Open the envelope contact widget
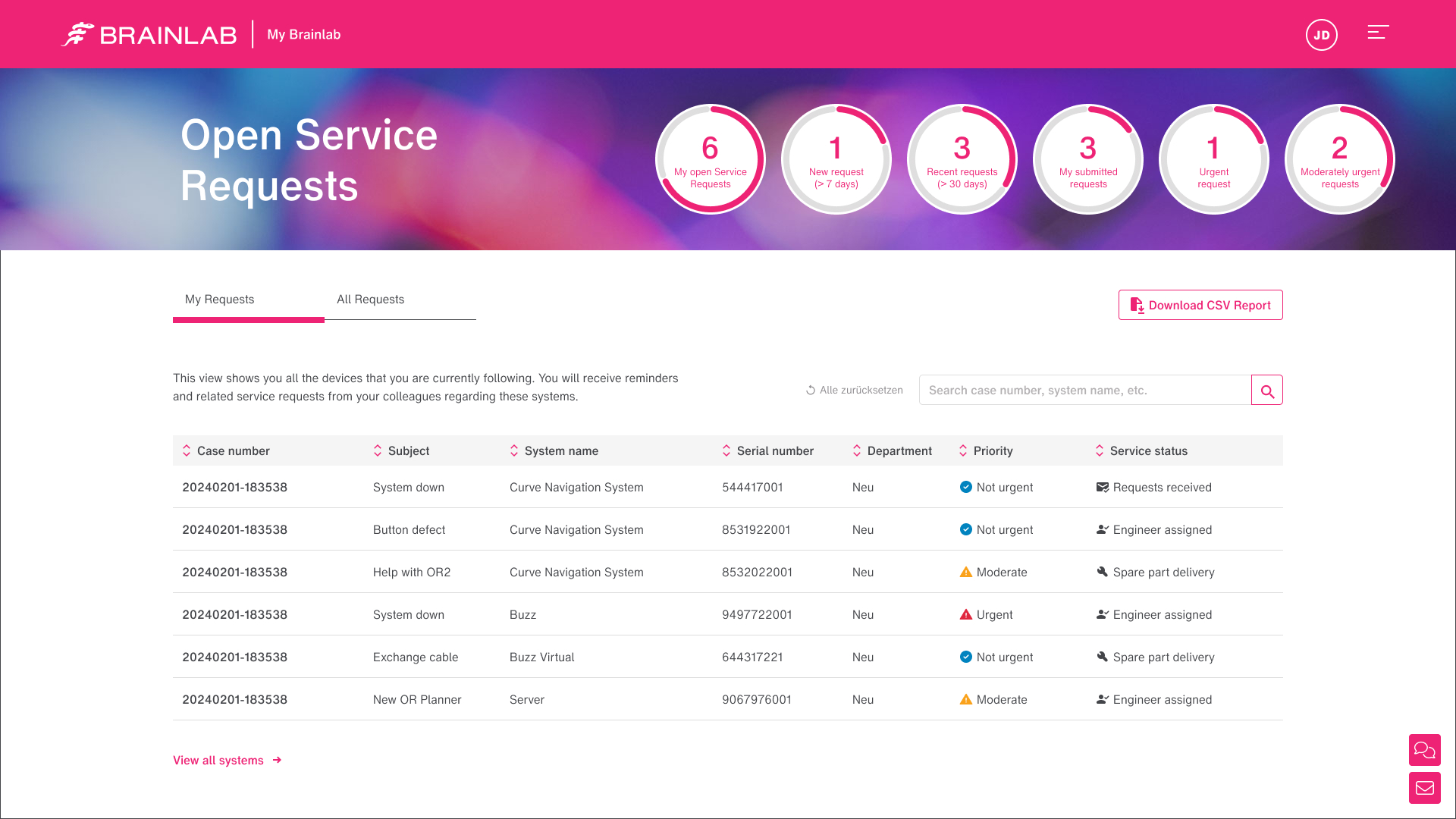This screenshot has width=1456, height=819. coord(1425,788)
